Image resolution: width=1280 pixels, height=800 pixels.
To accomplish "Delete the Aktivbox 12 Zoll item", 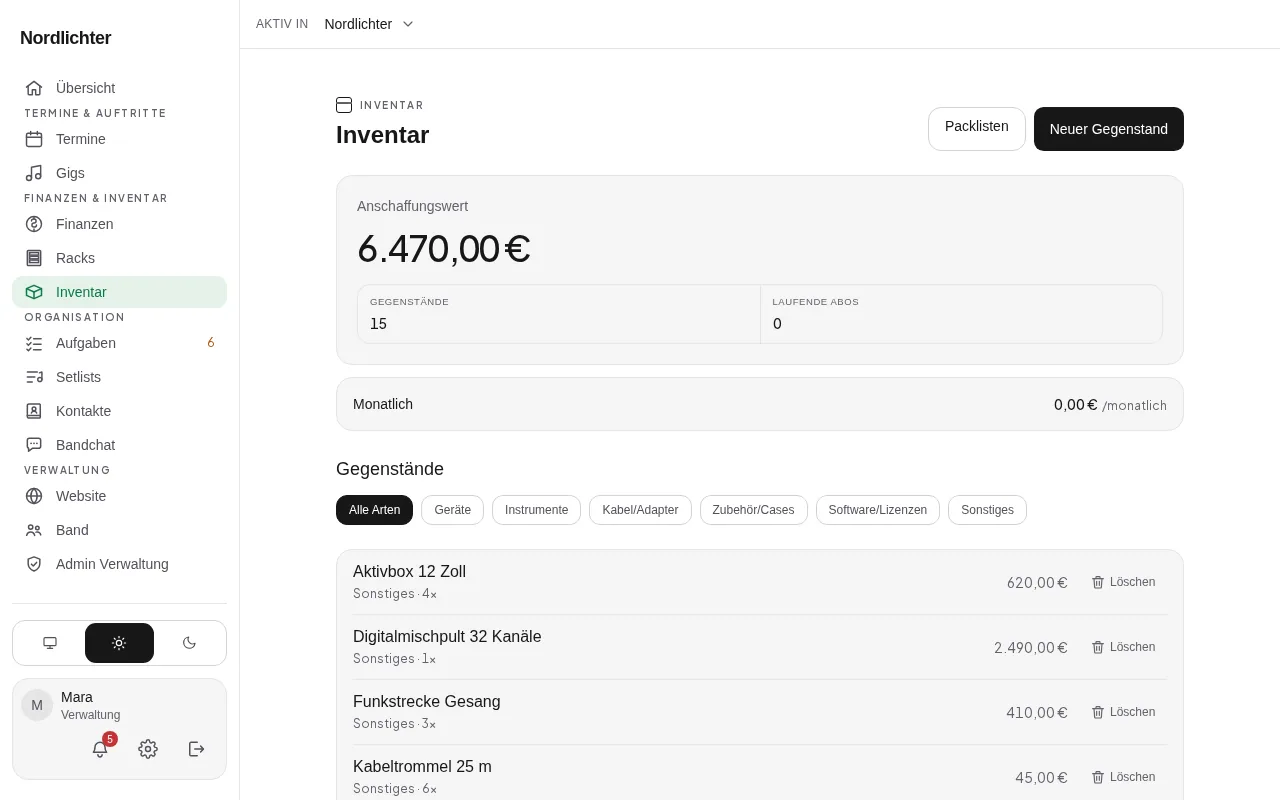I will 1123,582.
